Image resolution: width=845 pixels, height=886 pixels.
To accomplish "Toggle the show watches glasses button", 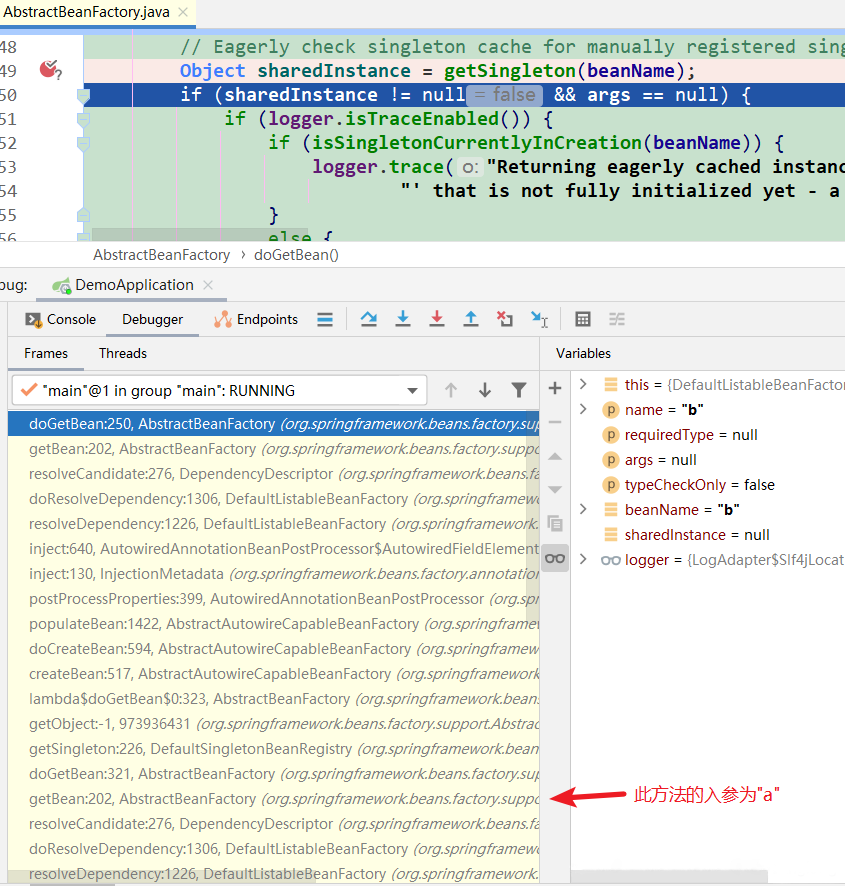I will point(555,559).
